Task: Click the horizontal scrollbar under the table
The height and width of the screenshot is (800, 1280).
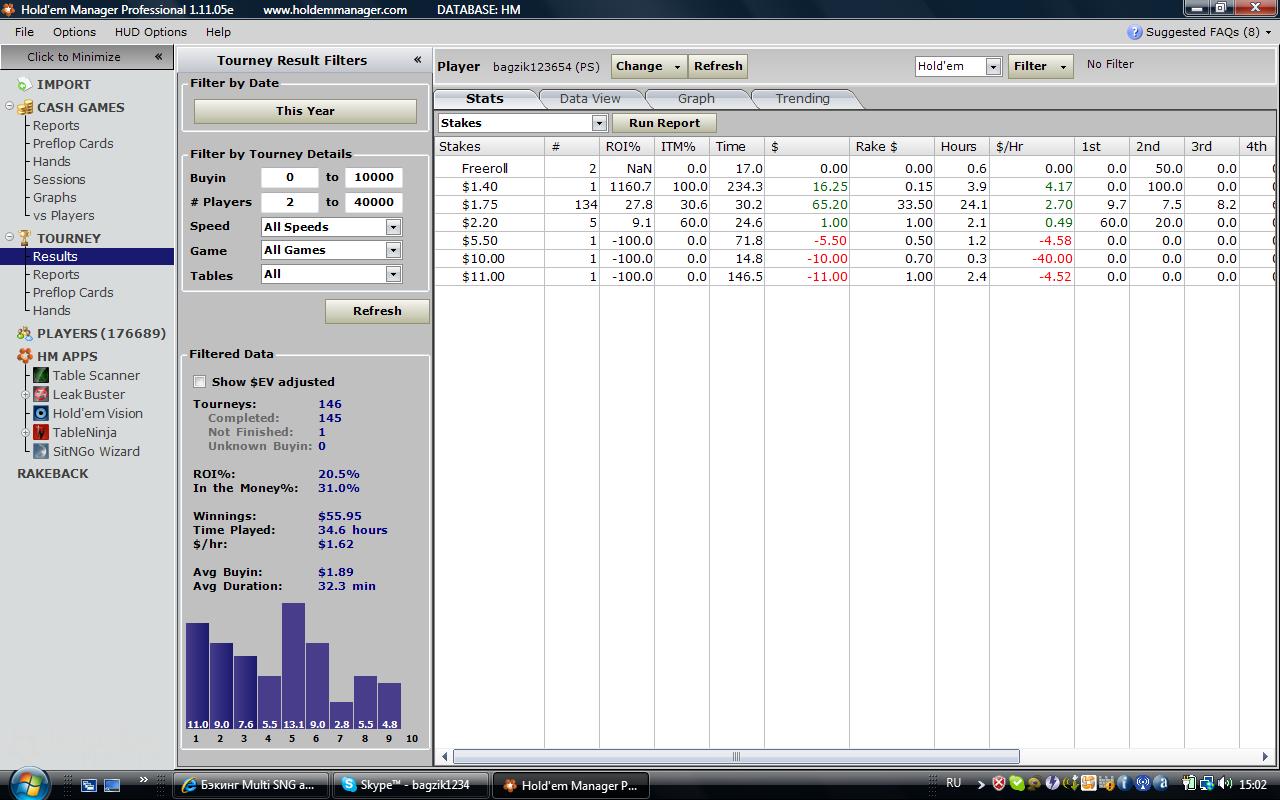Action: coord(736,756)
